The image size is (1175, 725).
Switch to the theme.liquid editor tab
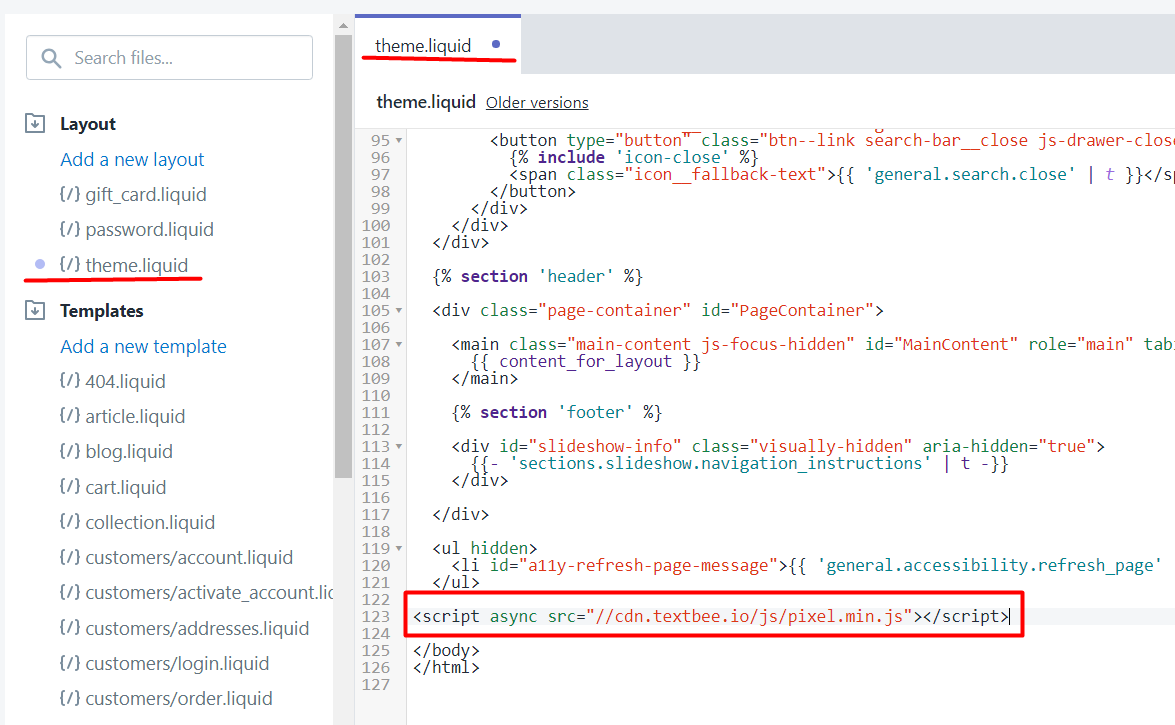438,45
